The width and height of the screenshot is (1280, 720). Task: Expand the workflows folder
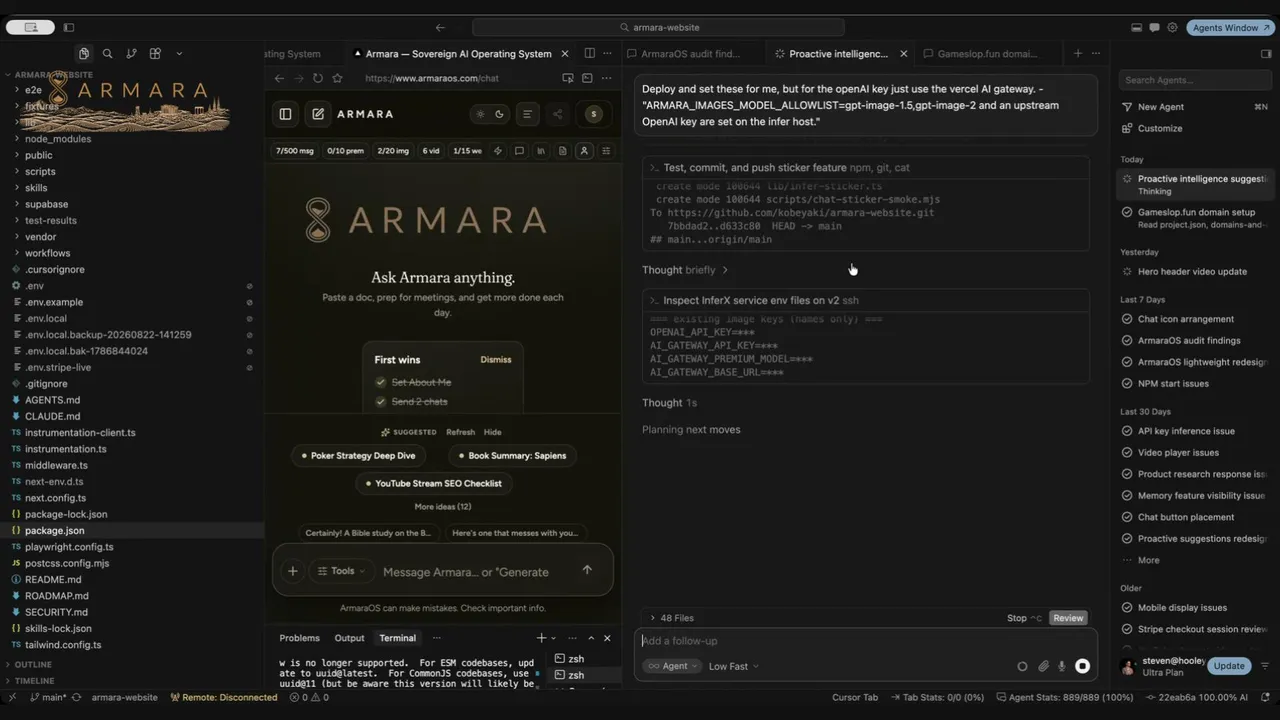click(47, 253)
